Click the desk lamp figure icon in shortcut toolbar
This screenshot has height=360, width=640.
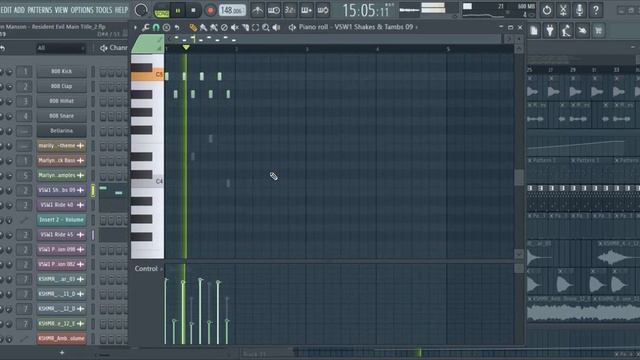tap(566, 31)
